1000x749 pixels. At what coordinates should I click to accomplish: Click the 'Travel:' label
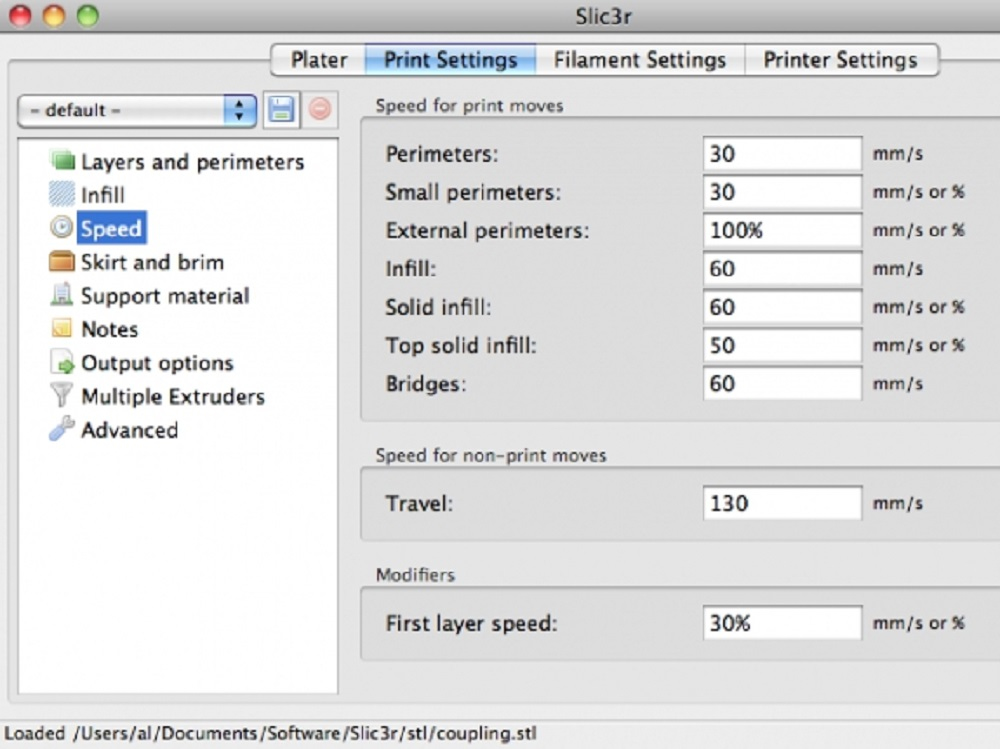419,503
